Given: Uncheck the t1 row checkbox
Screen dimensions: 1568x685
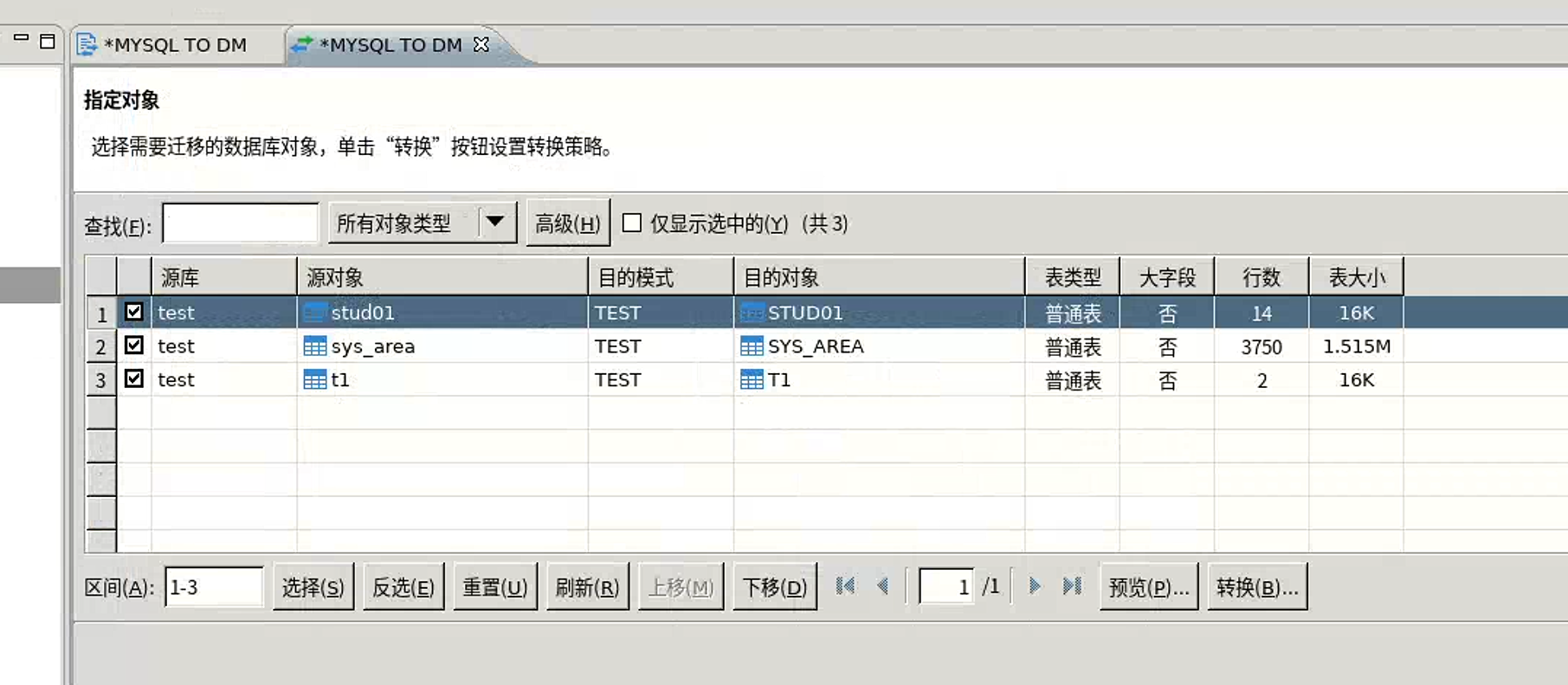Looking at the screenshot, I should (x=134, y=378).
